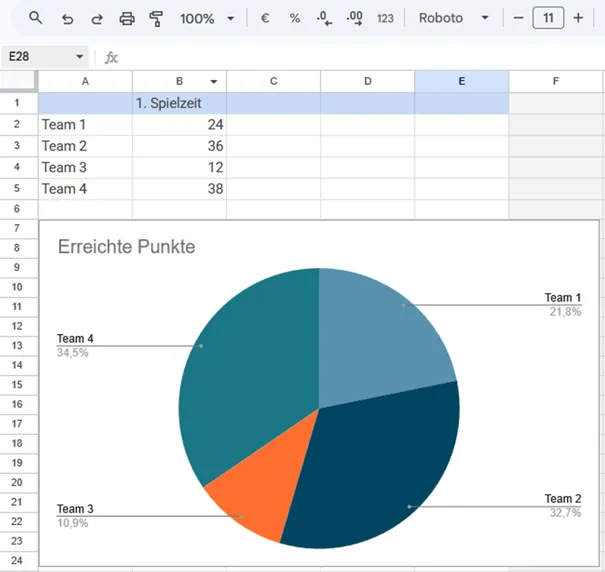
Task: Open column B header dropdown arrow
Action: click(x=213, y=81)
